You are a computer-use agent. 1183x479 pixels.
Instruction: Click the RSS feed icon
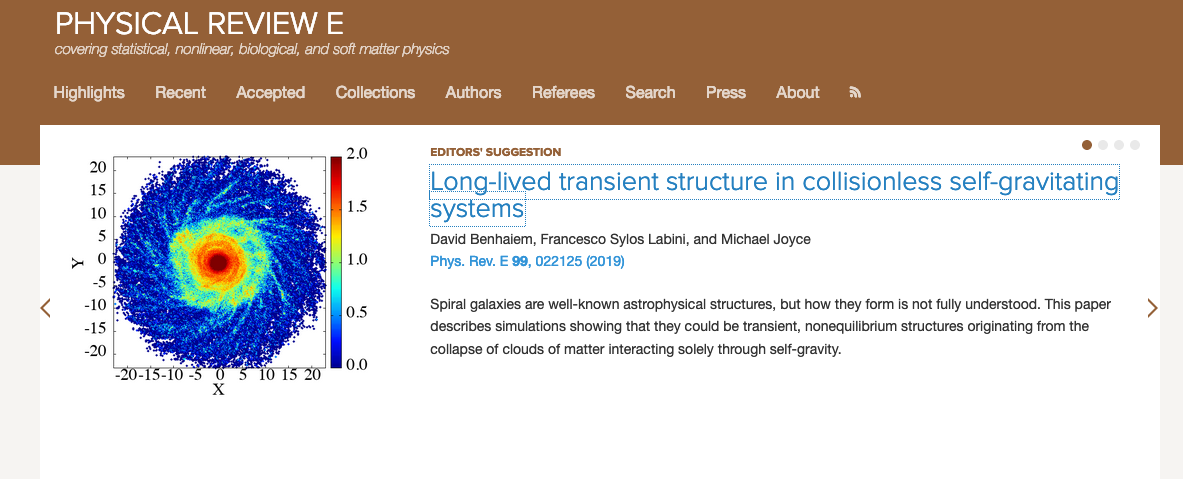click(855, 93)
